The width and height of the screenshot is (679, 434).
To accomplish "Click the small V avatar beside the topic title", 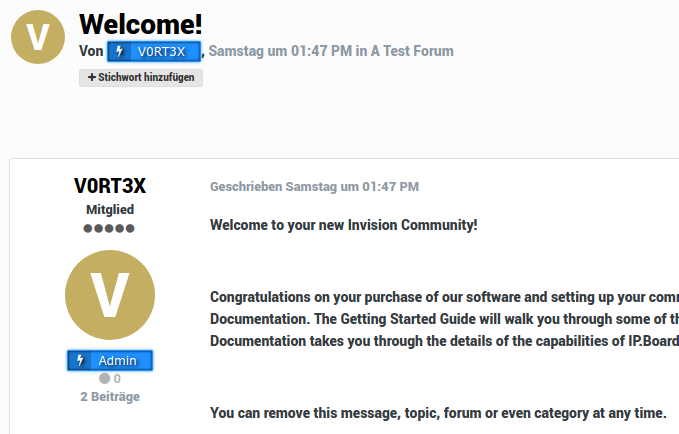I will tap(38, 38).
